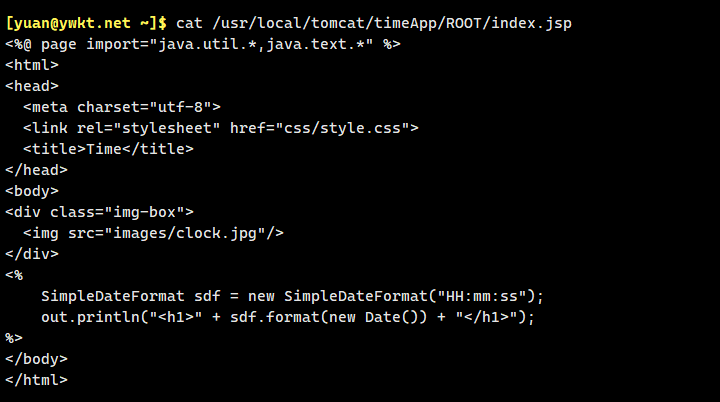Viewport: 720px width, 402px height.
Task: Click the closing body tag
Action: (x=36, y=359)
